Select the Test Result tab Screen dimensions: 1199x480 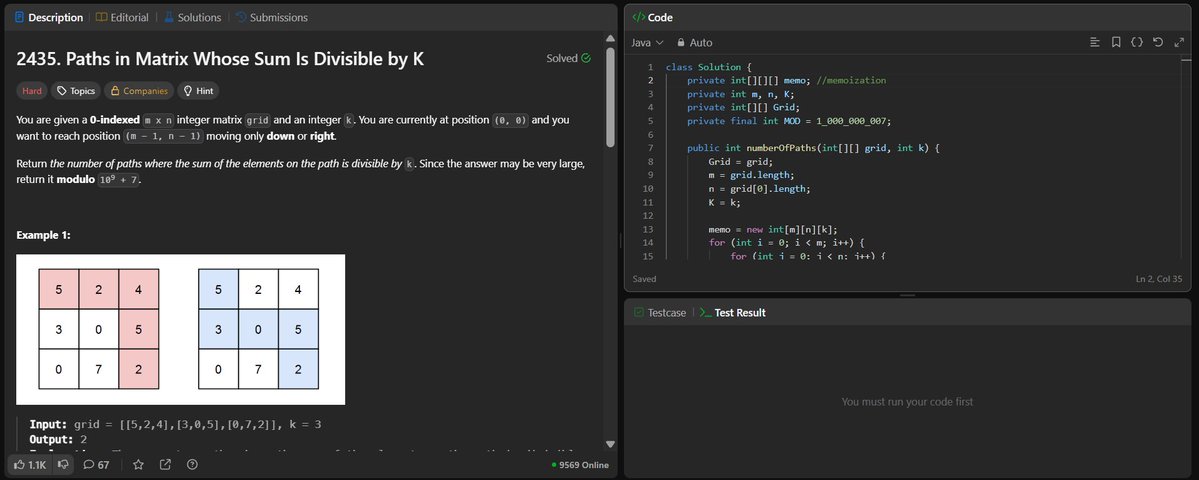pos(733,313)
